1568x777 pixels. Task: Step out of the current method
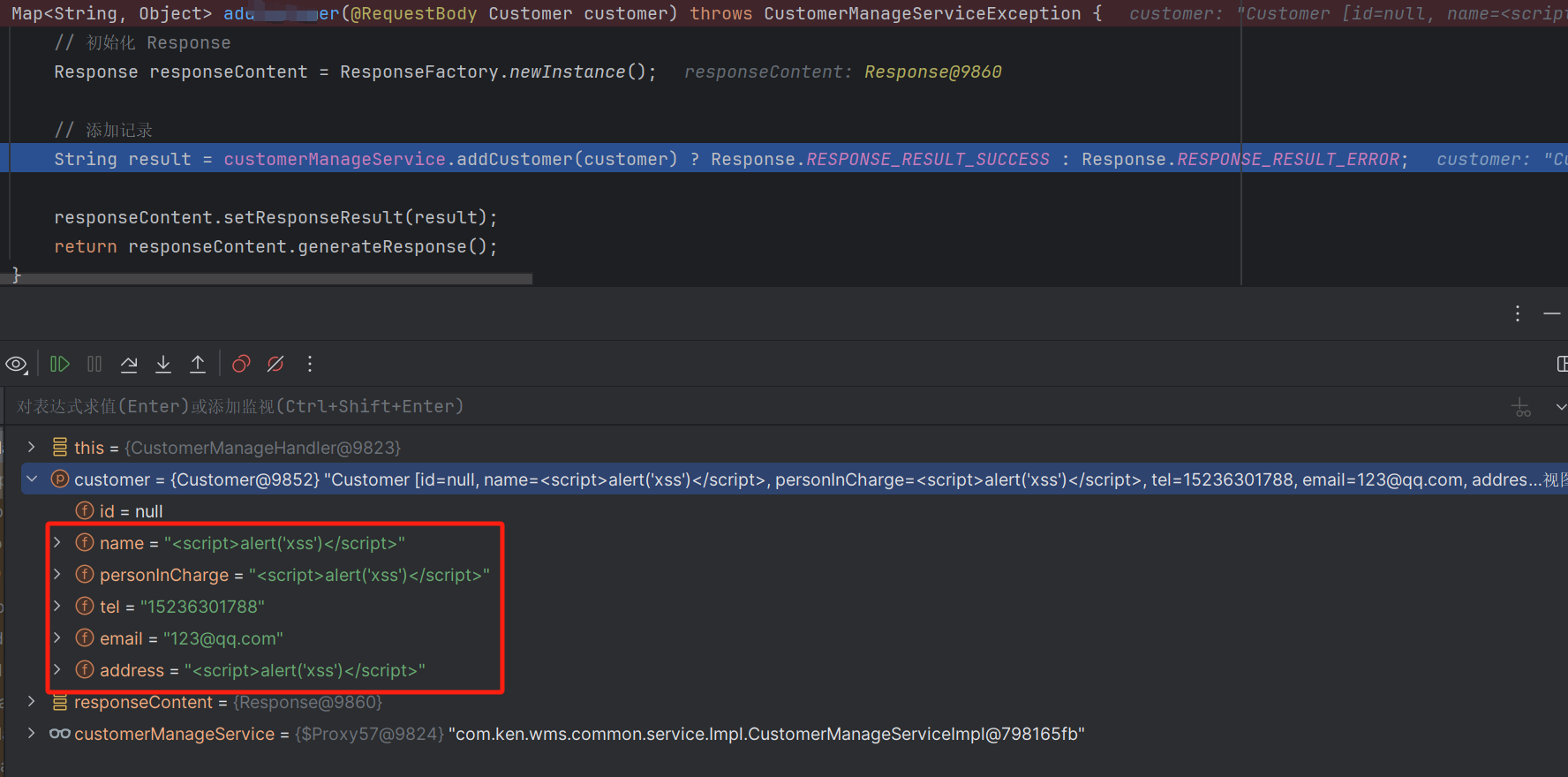[x=198, y=364]
